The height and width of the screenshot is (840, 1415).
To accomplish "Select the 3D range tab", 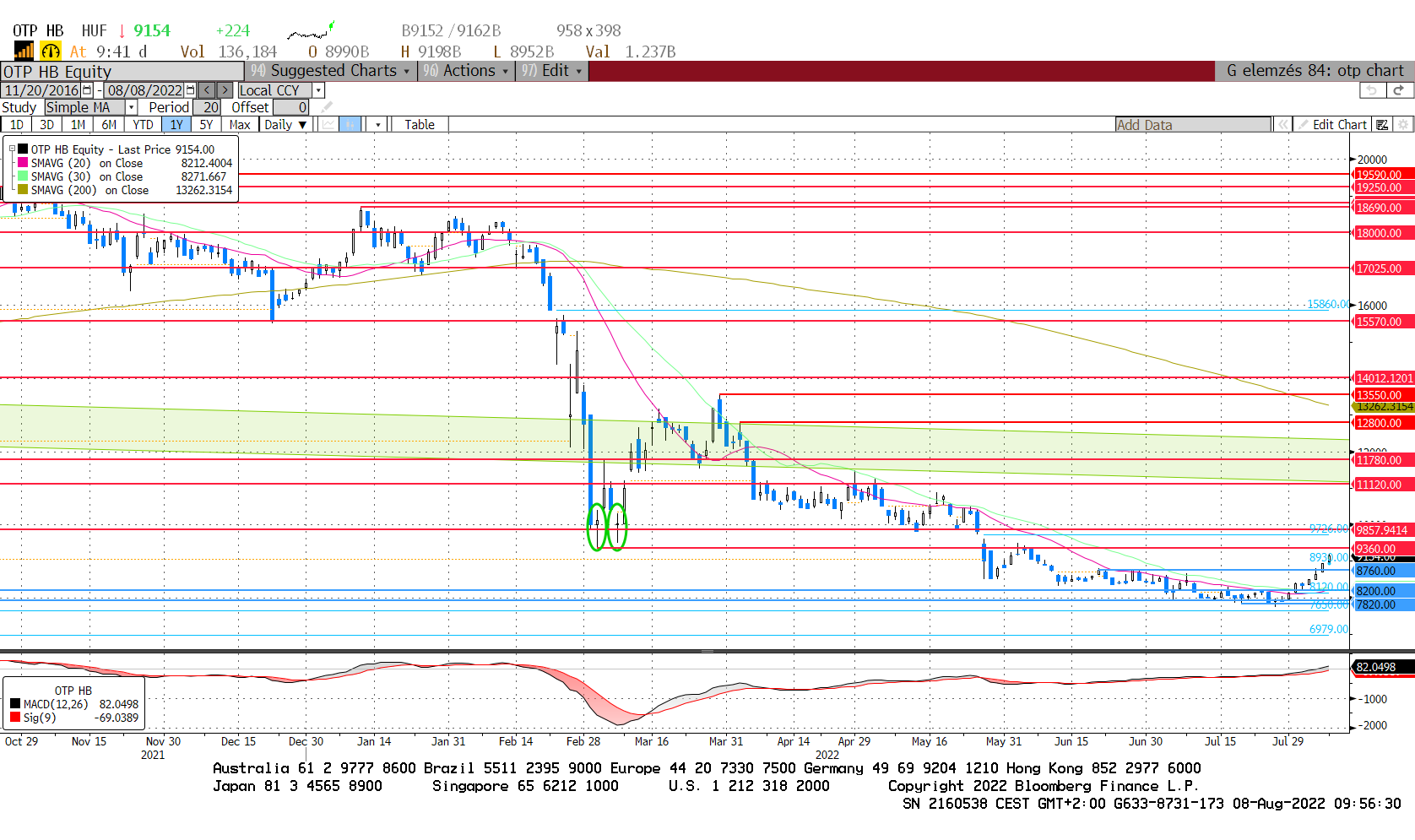I will (46, 125).
